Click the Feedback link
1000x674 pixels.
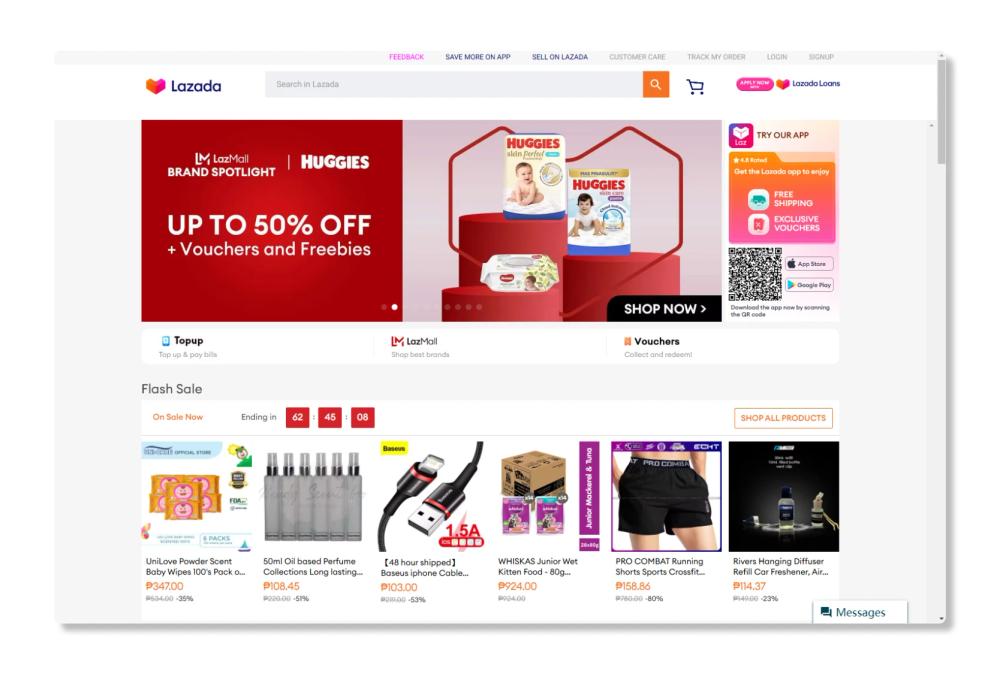click(x=406, y=57)
